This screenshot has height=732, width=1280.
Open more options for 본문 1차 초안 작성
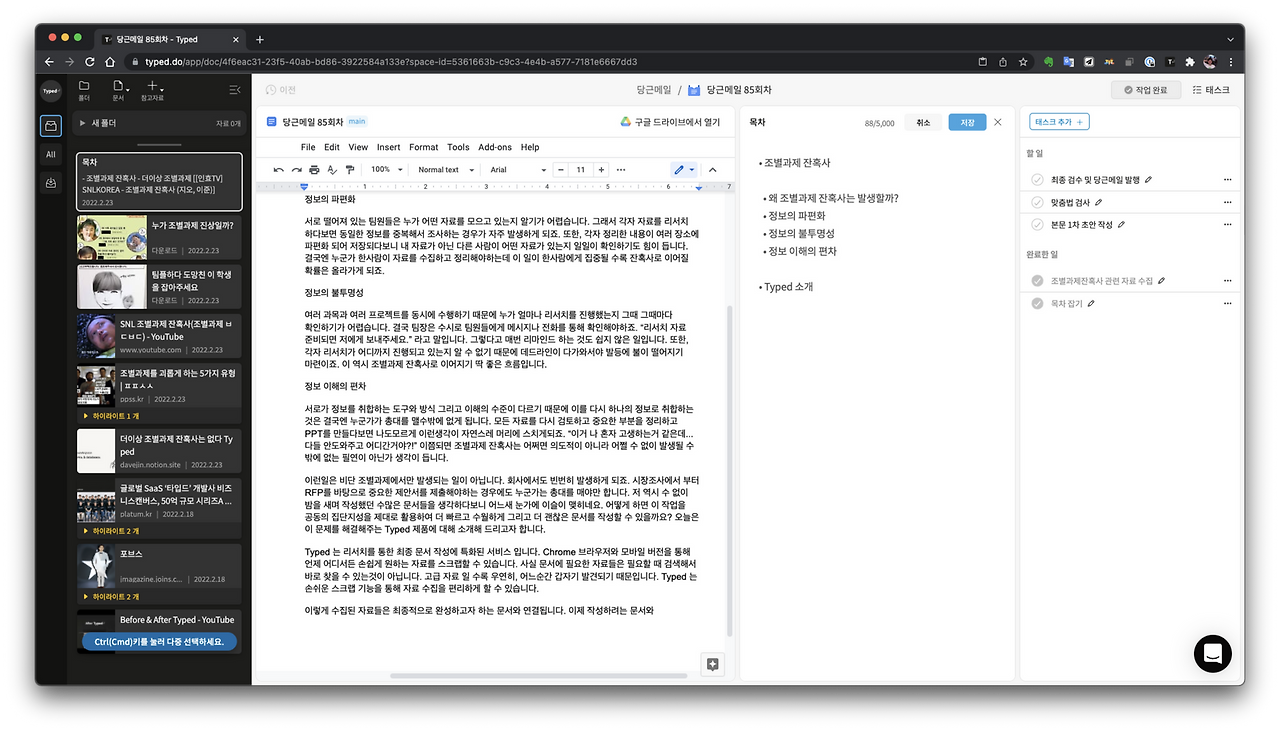click(x=1227, y=225)
